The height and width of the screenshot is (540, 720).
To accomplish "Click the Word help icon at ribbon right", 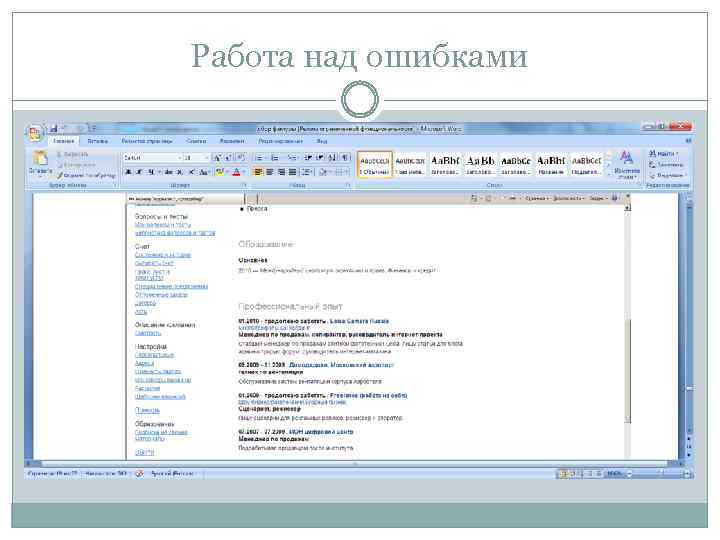I will 688,141.
